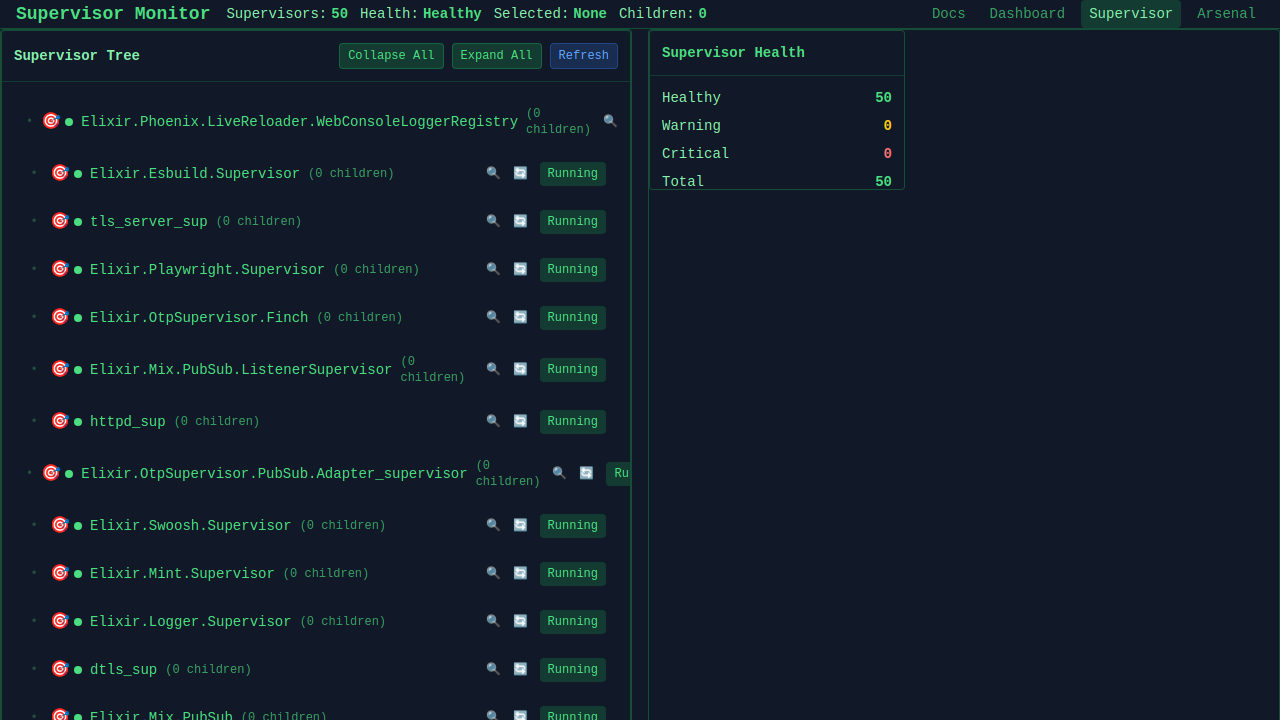Switch to the Arsenal tab
The image size is (1280, 720).
click(1226, 14)
